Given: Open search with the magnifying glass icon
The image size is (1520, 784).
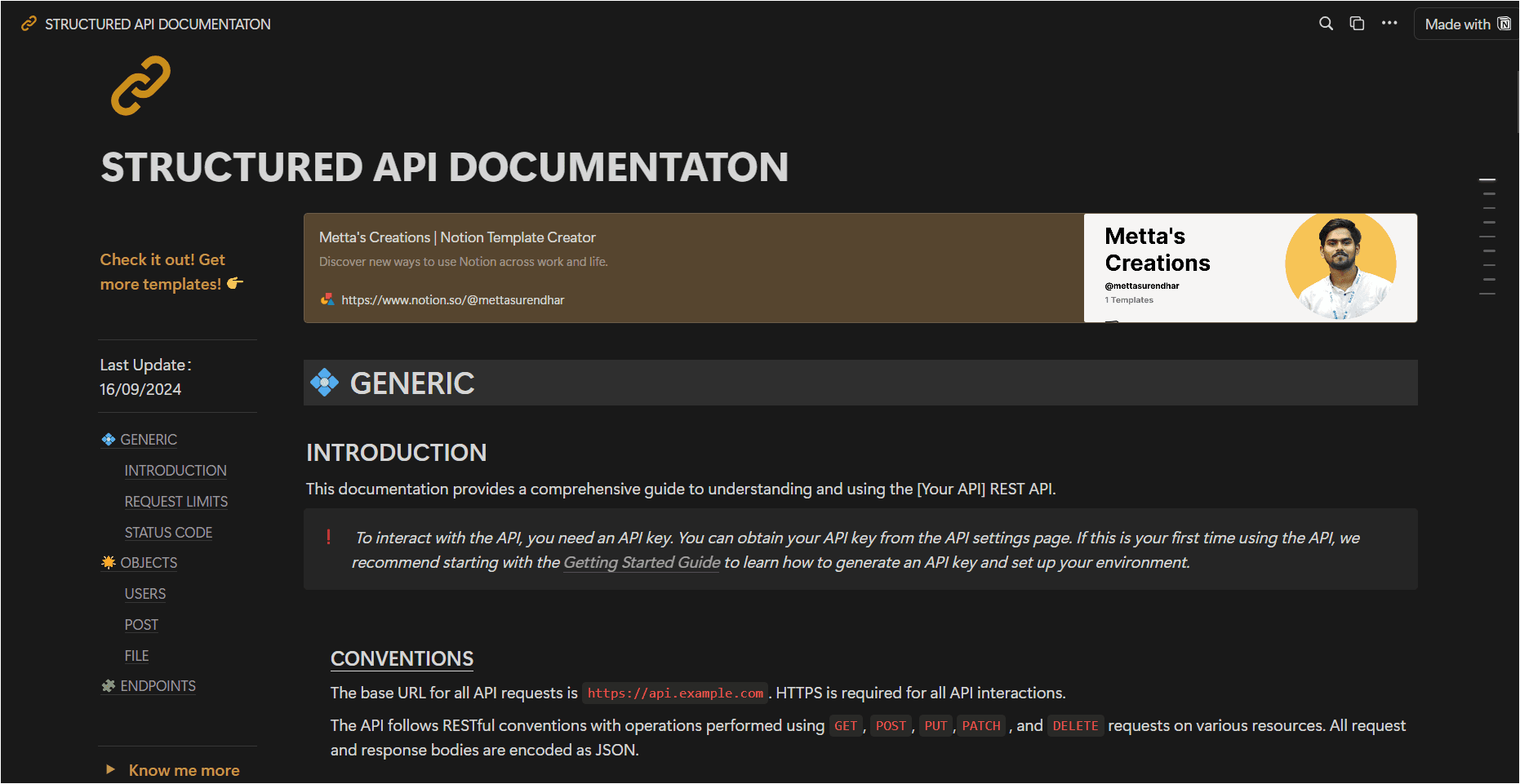Looking at the screenshot, I should 1326,24.
